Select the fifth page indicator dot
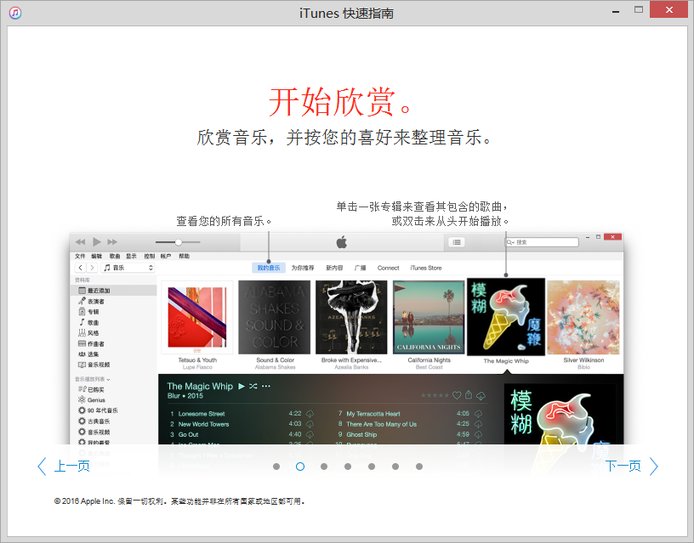This screenshot has height=543, width=694. tap(372, 466)
